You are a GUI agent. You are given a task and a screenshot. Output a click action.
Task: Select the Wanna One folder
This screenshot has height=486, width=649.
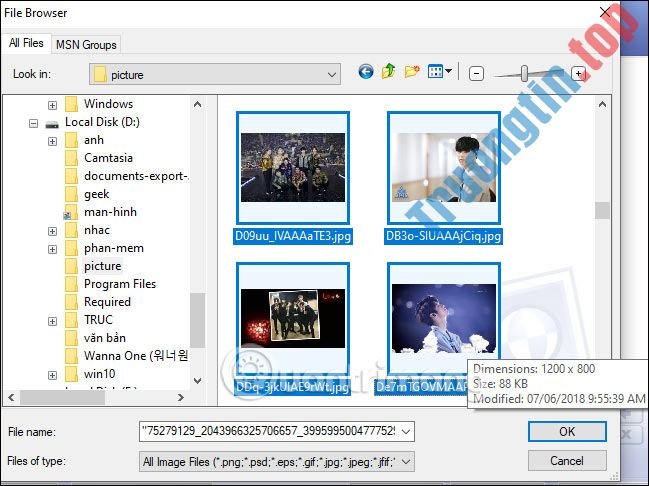point(136,356)
